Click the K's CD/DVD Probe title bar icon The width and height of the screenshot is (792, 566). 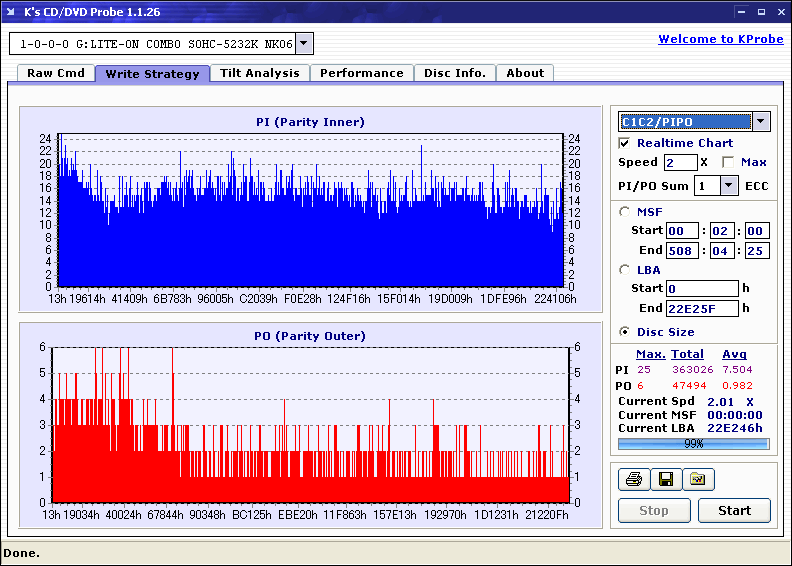(x=11, y=12)
